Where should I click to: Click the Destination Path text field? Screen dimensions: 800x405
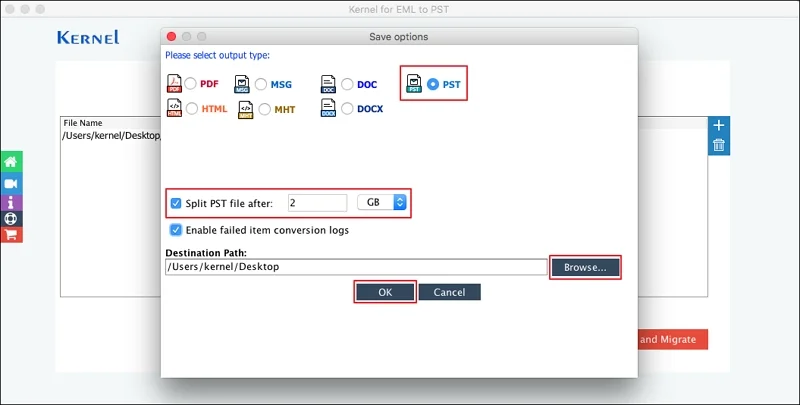[356, 267]
